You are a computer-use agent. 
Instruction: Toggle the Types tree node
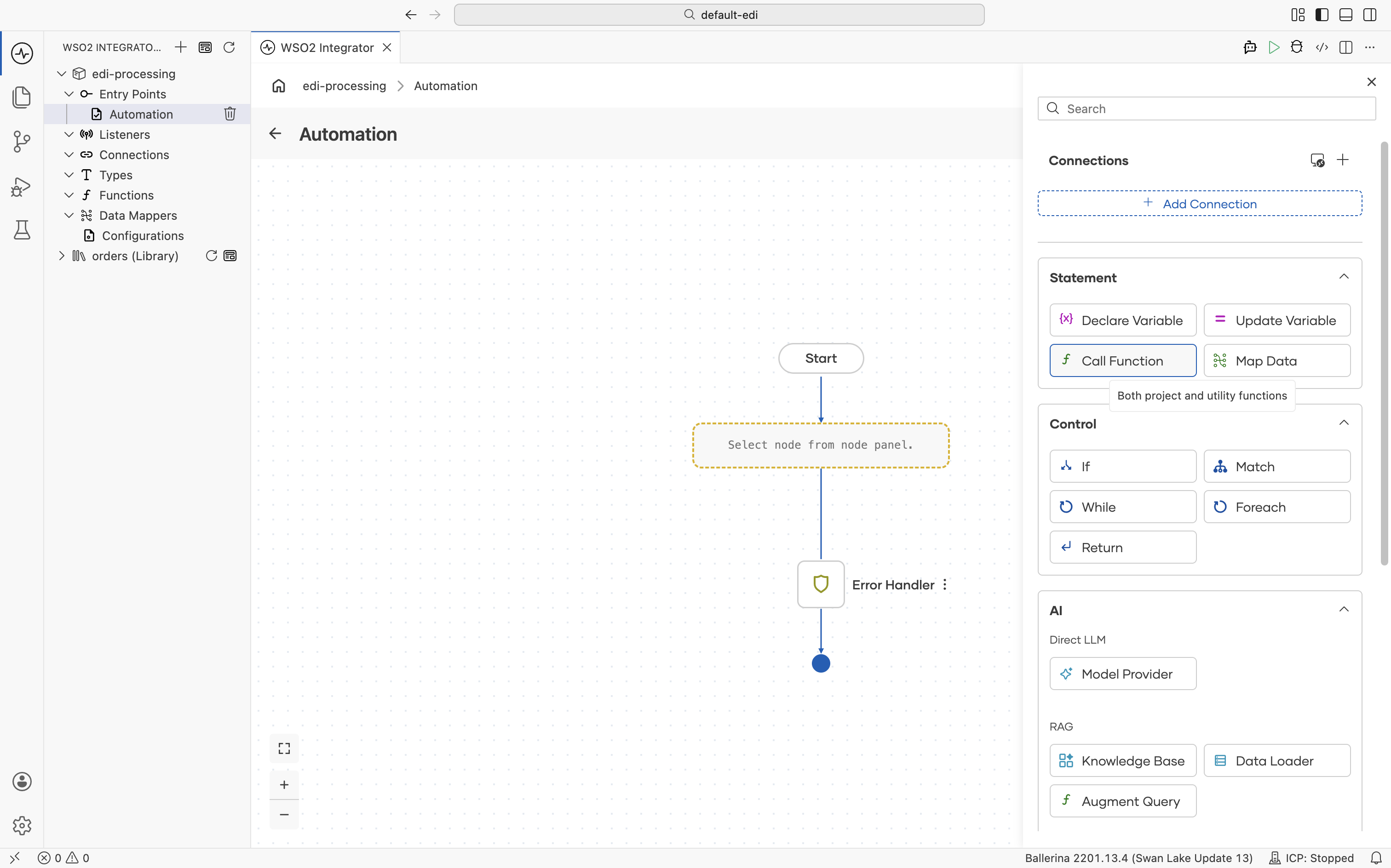coord(69,175)
